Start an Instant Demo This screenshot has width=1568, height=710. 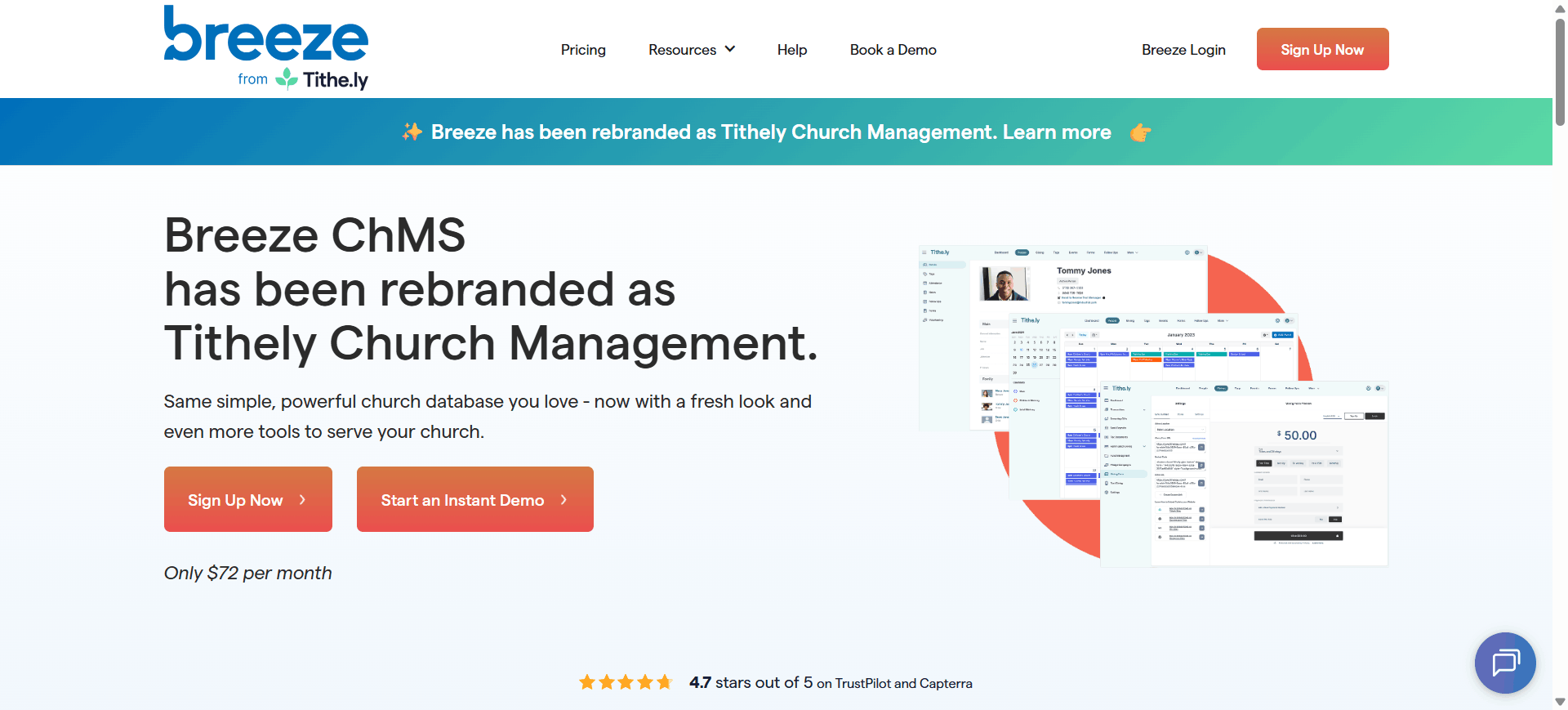pos(475,499)
